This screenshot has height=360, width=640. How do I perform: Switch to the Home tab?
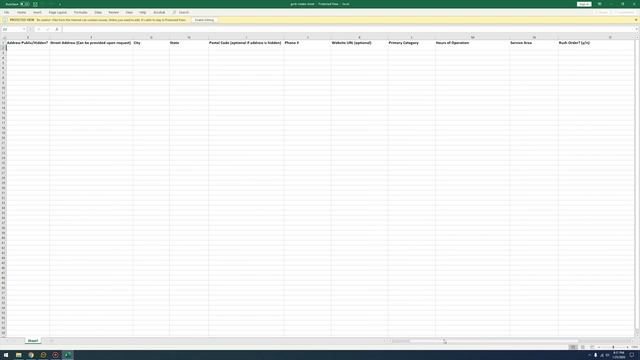(21, 13)
